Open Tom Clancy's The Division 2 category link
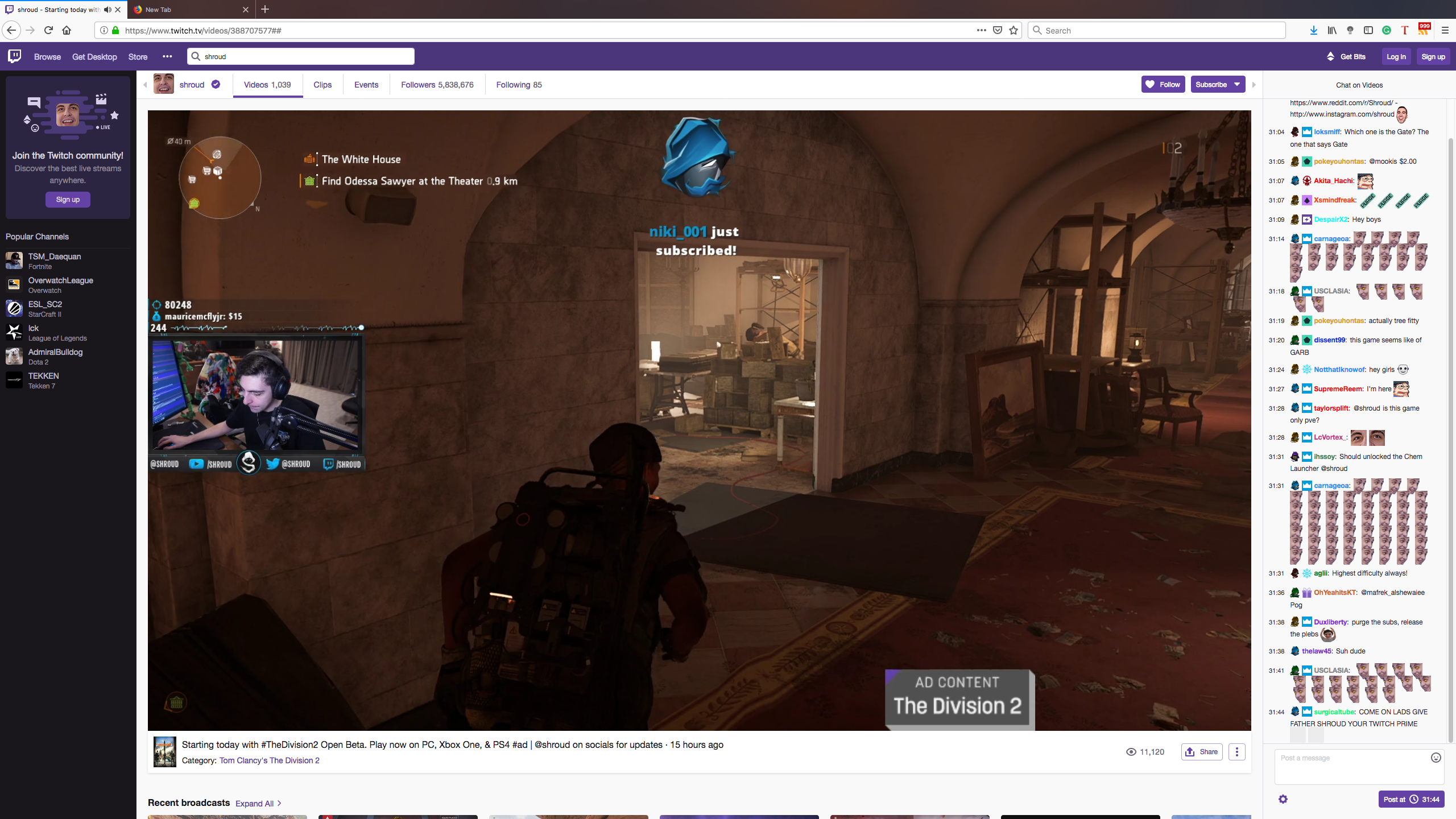This screenshot has width=1456, height=819. click(x=269, y=760)
